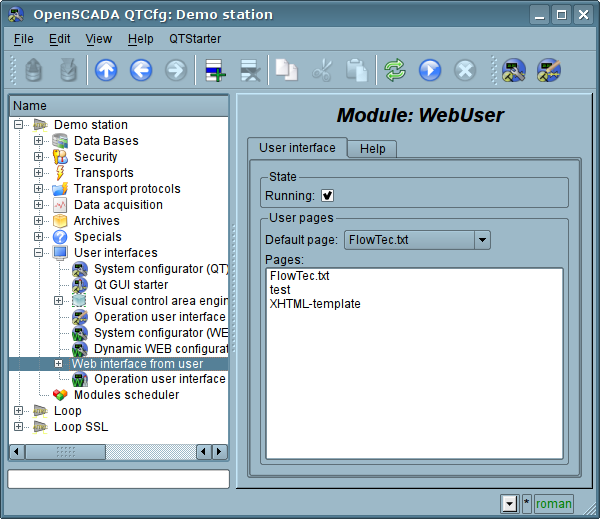Image resolution: width=600 pixels, height=519 pixels.
Task: Select the Data Bases icon in the tree
Action: (x=60, y=141)
